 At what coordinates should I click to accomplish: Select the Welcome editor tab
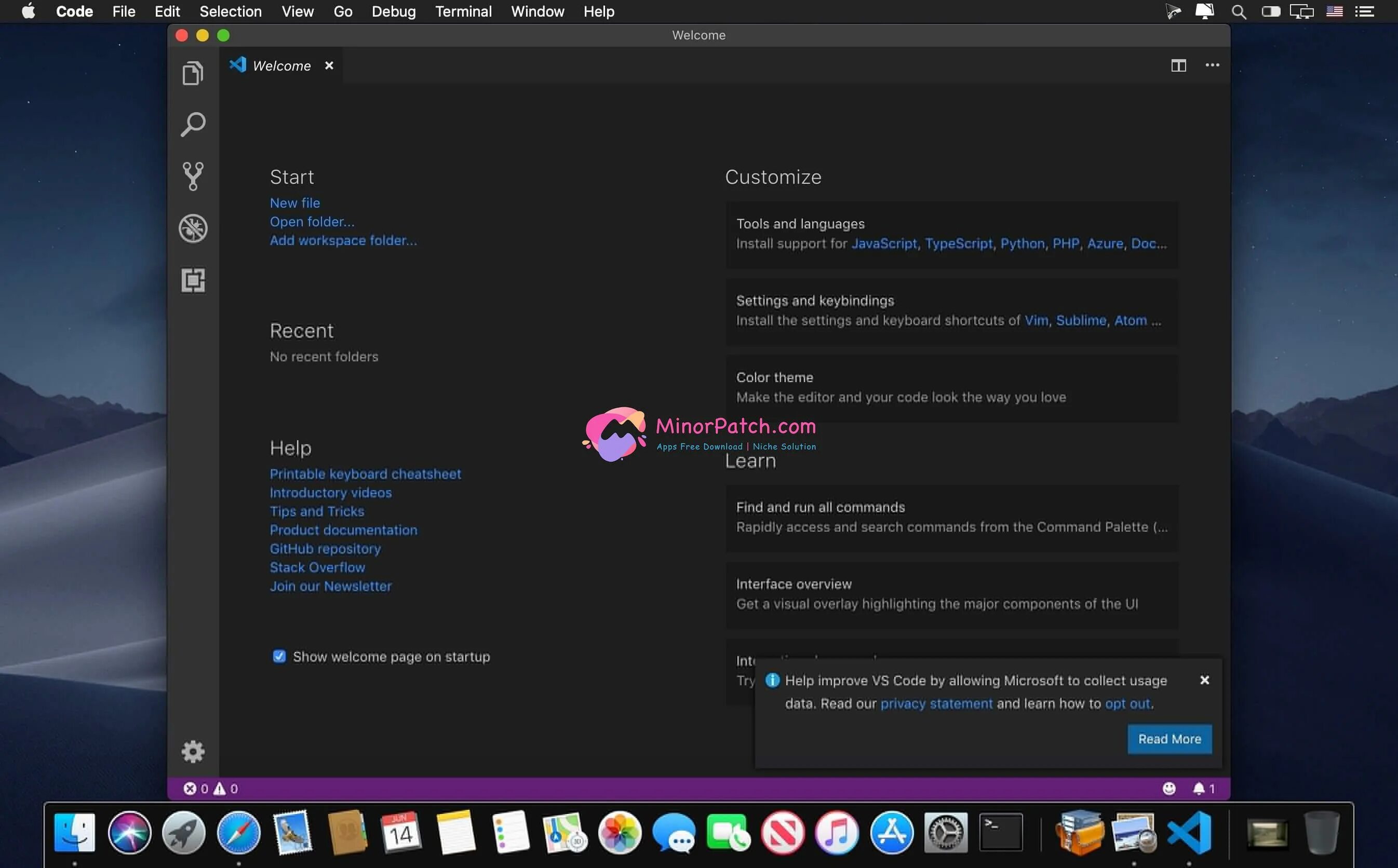(x=282, y=65)
